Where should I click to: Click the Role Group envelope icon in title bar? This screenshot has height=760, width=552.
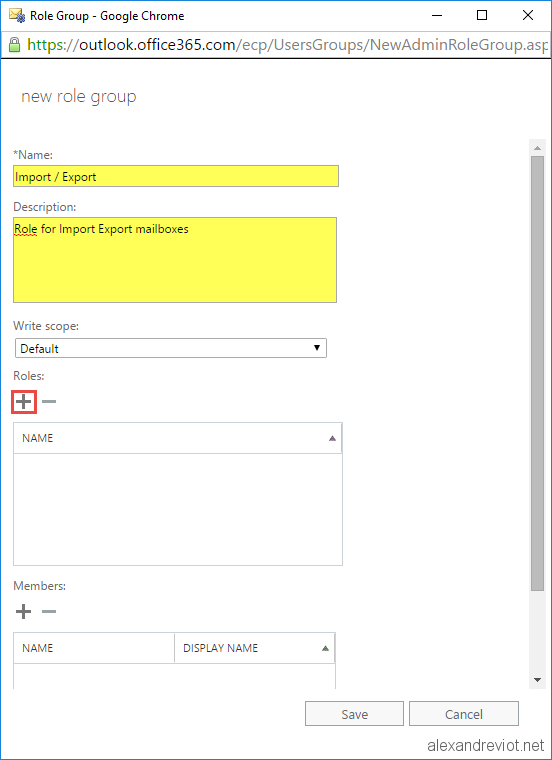17,16
